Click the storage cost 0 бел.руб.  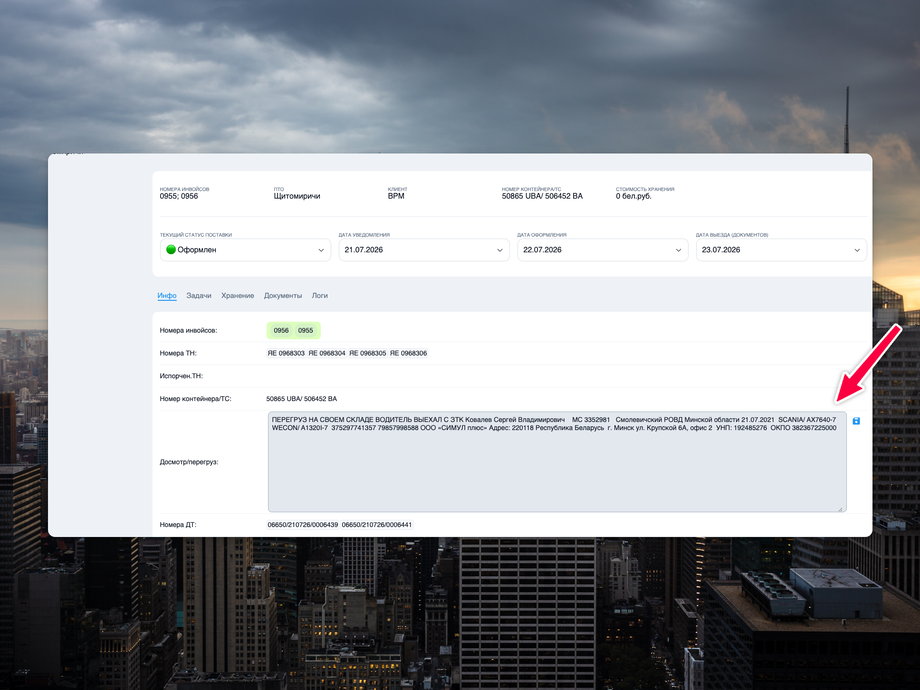pyautogui.click(x=634, y=197)
